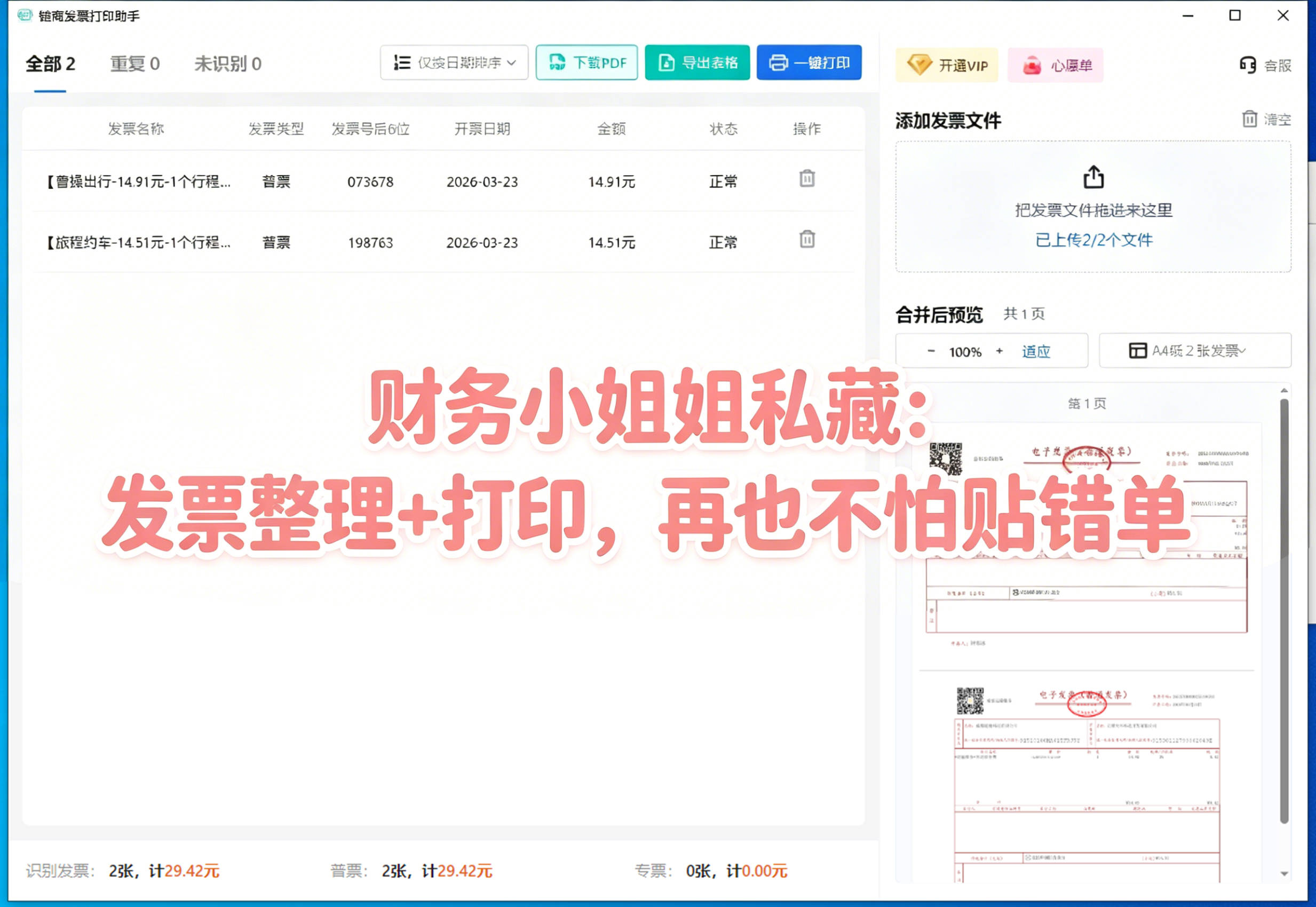The height and width of the screenshot is (907, 1316).
Task: Click the 清空 trash icon
Action: 1249,119
